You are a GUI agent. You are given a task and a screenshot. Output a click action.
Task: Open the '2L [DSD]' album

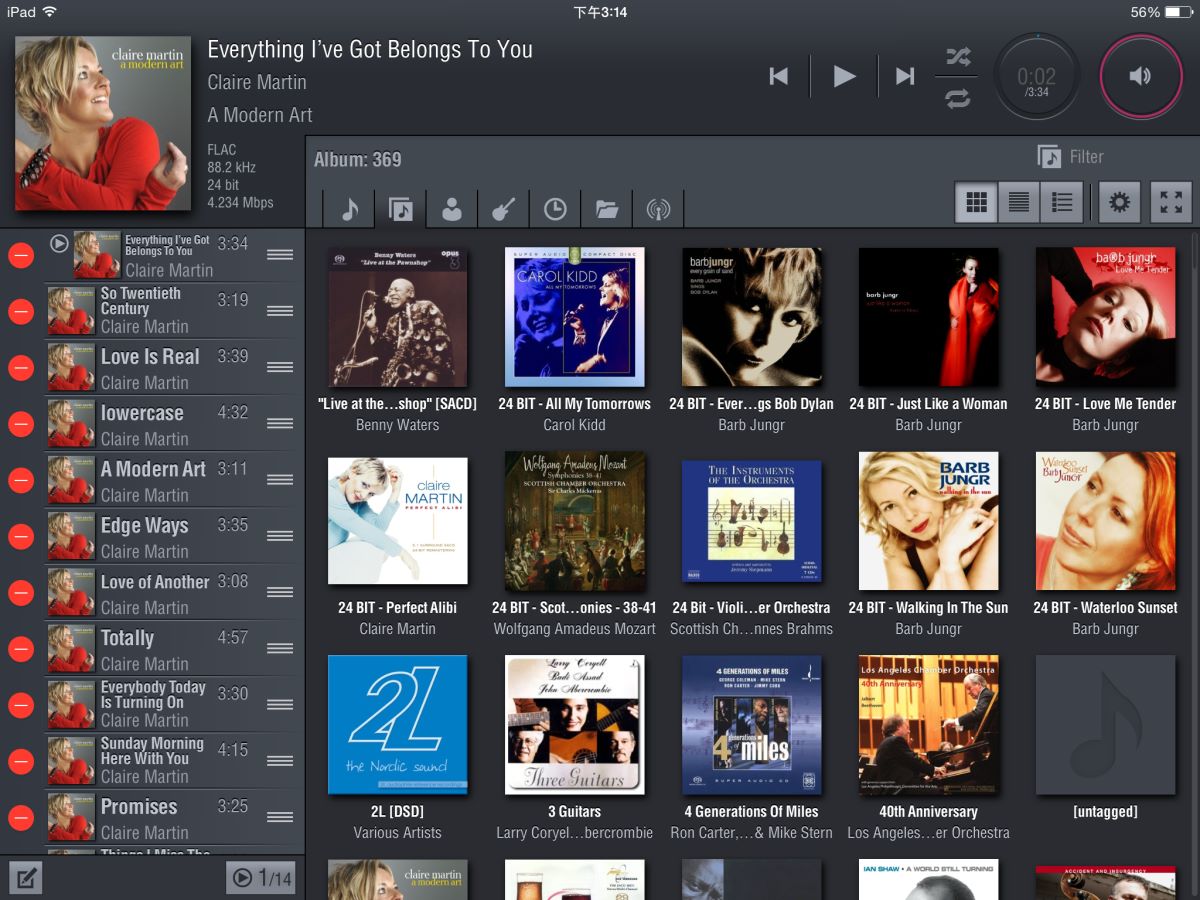pos(397,725)
